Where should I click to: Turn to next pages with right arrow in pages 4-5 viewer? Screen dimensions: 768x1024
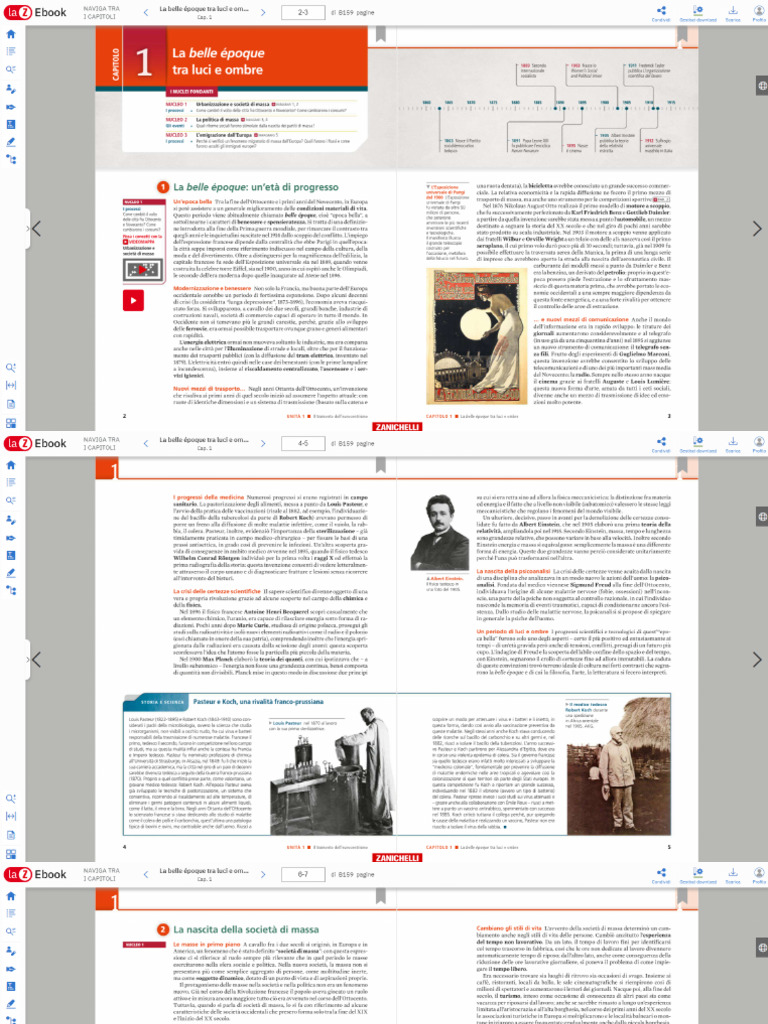click(x=757, y=660)
